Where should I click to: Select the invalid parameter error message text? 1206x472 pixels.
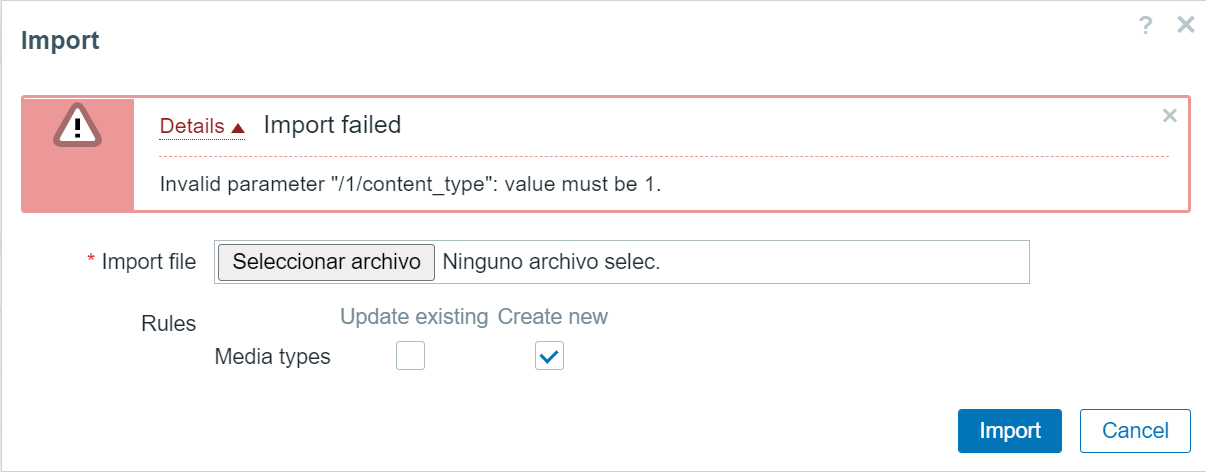pos(411,184)
